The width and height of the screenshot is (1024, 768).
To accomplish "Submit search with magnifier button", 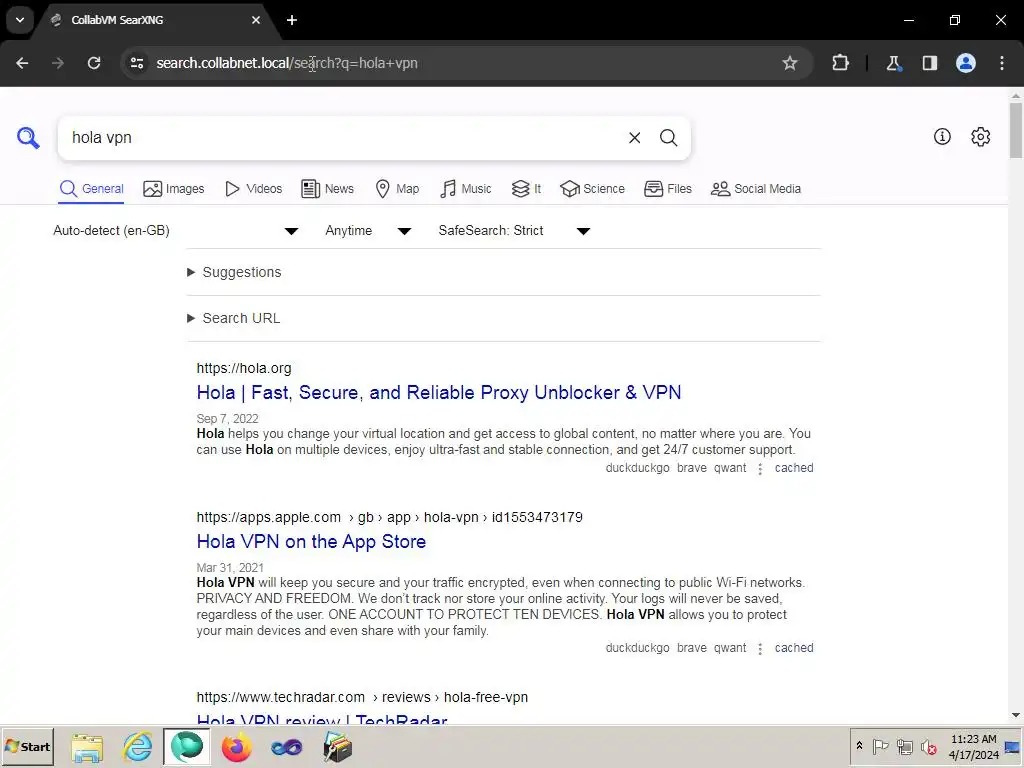I will coord(668,138).
